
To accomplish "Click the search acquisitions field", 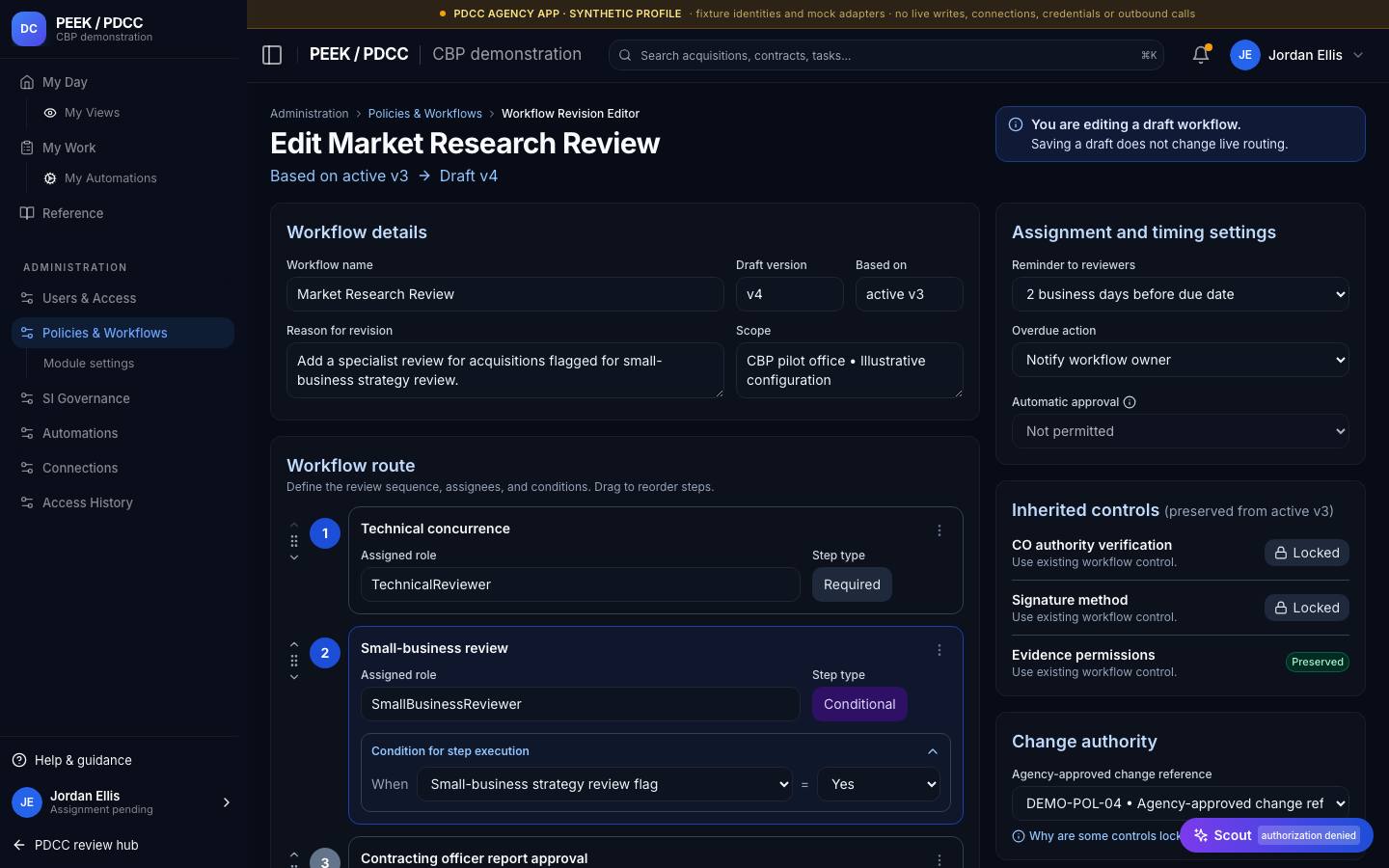I will point(886,55).
